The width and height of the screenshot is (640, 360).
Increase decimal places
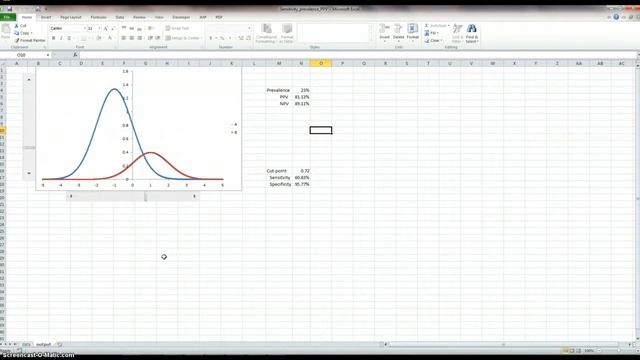click(240, 38)
